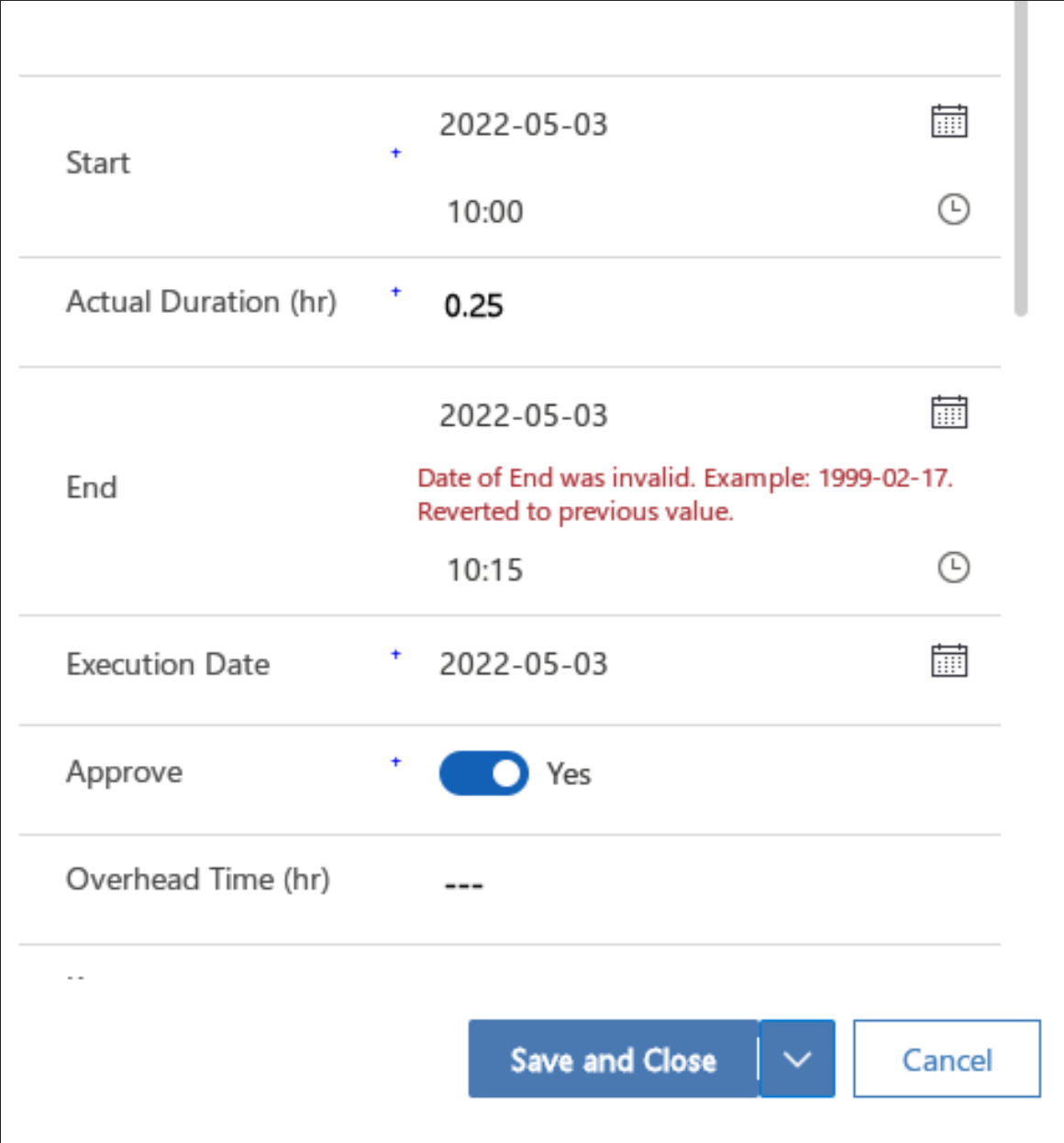1064x1143 pixels.
Task: Open the Start time clock picker
Action: (x=952, y=209)
